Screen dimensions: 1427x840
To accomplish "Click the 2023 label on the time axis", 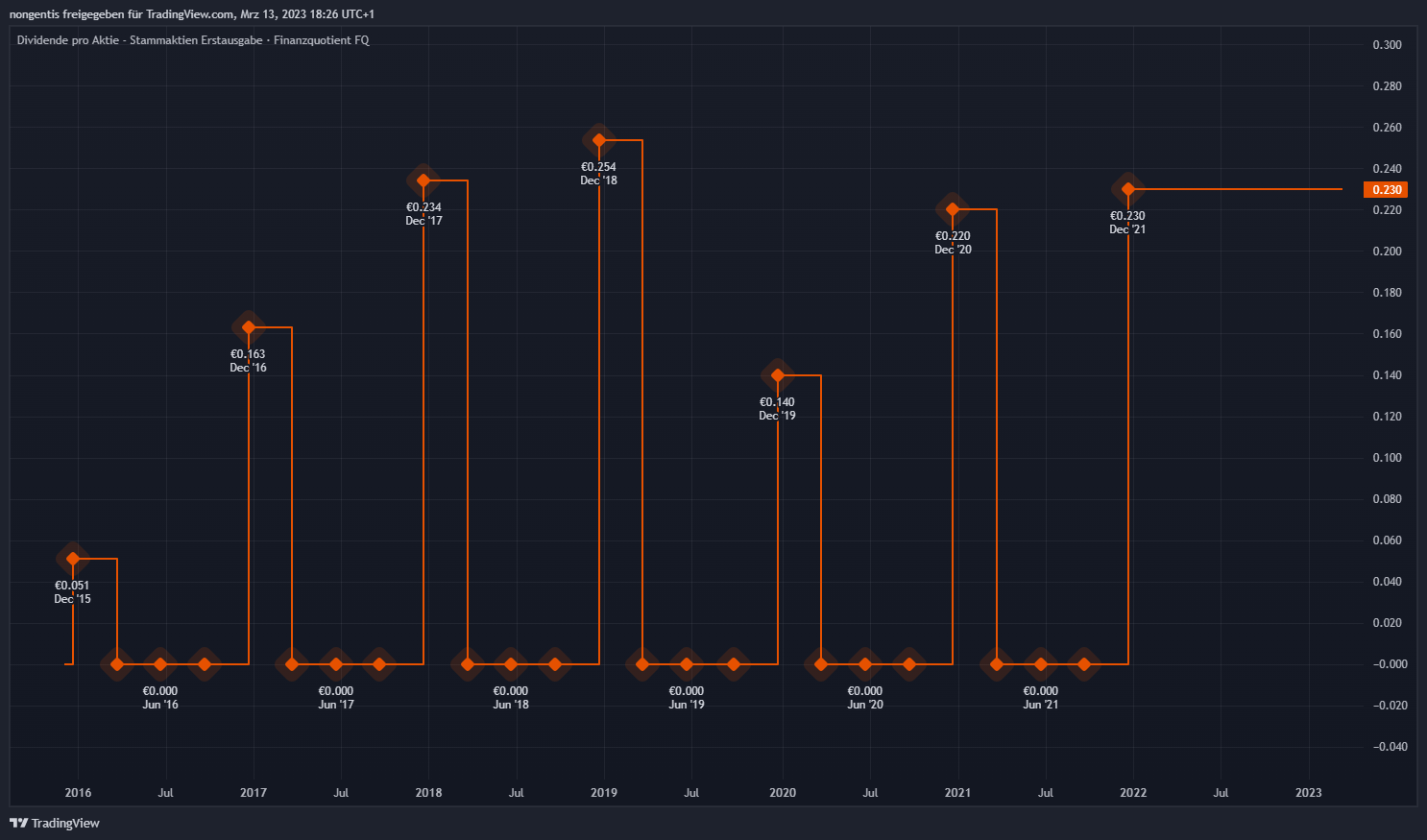I will [1308, 793].
